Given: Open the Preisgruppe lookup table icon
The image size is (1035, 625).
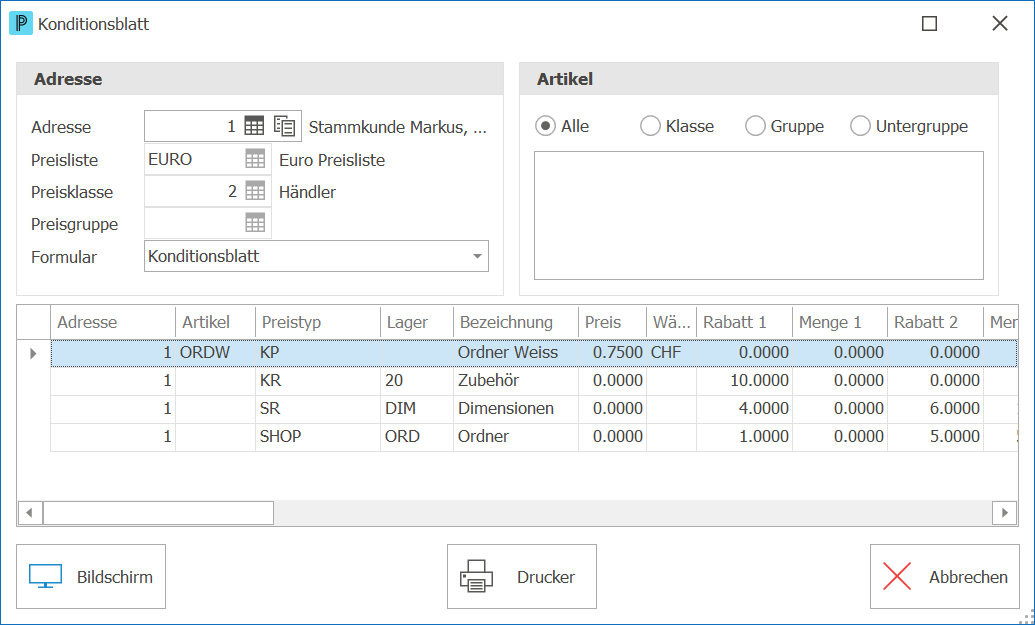Looking at the screenshot, I should [255, 223].
